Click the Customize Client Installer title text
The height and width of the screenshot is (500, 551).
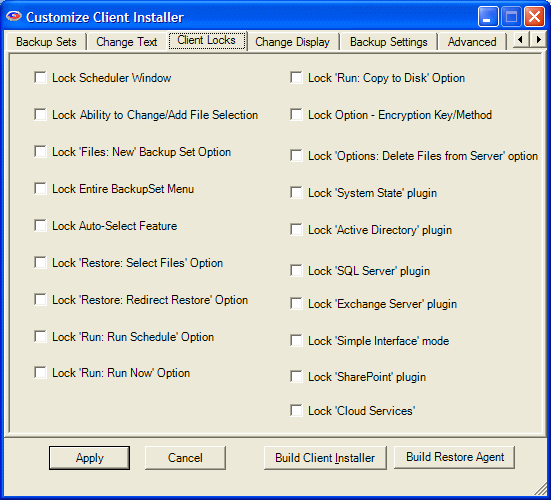(105, 17)
